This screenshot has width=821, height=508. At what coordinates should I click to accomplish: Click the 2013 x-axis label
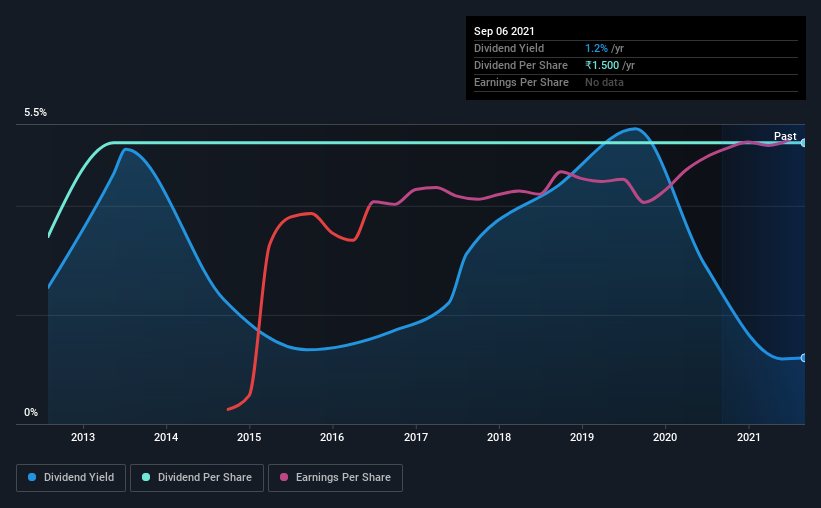point(83,437)
